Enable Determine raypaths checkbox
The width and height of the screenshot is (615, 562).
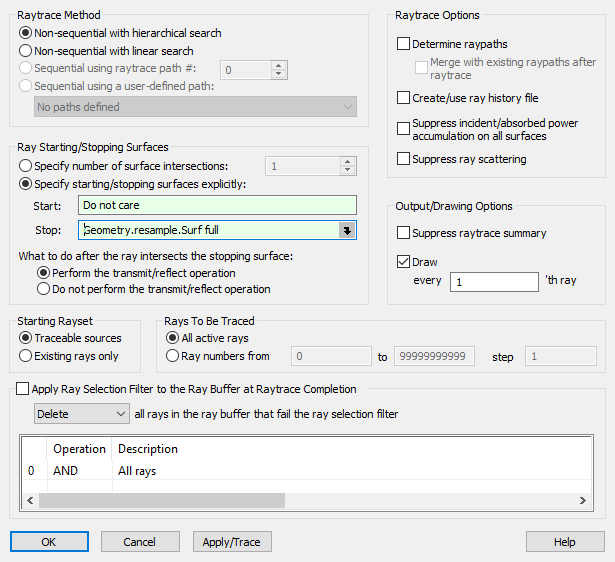point(404,44)
